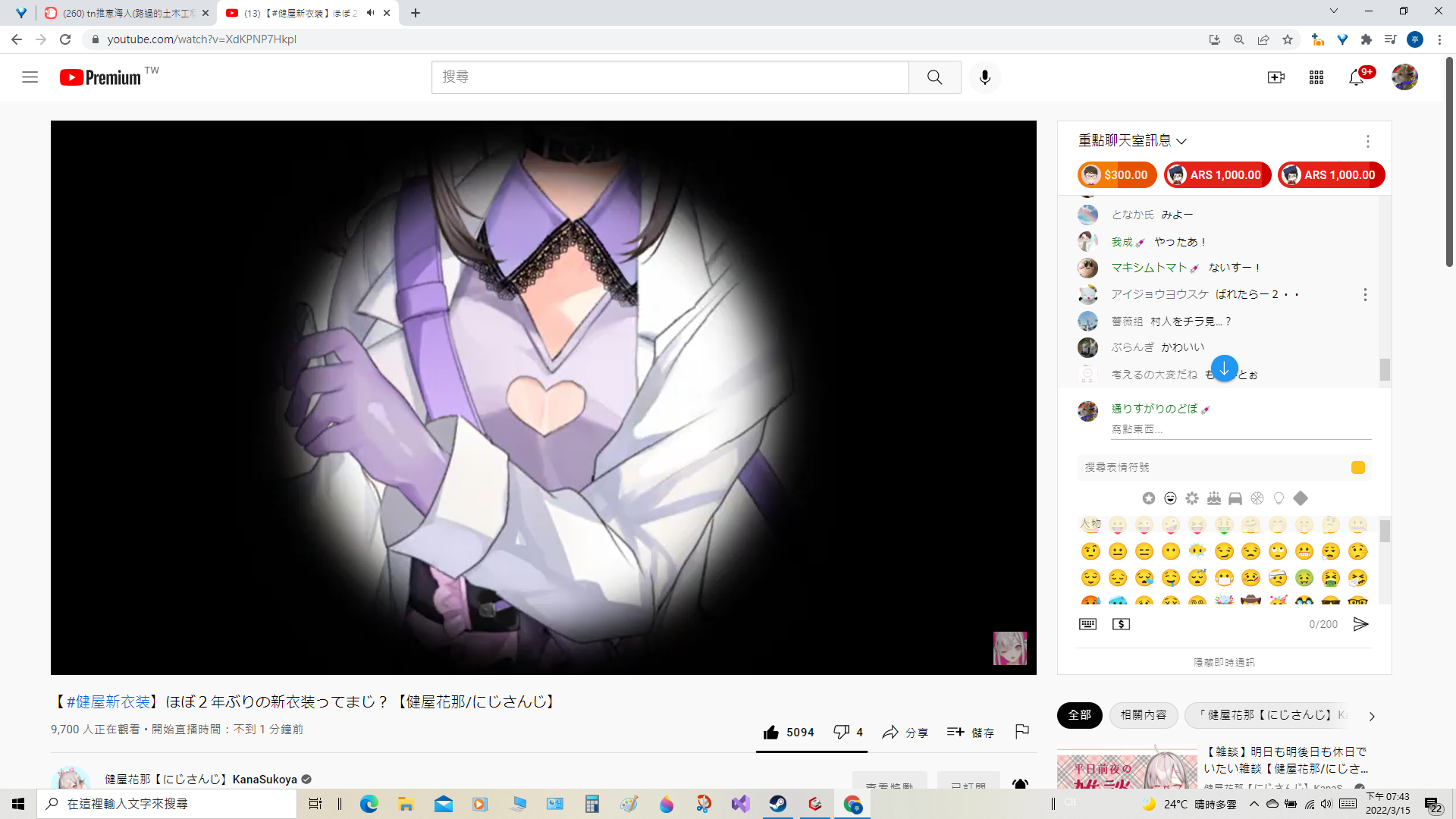The image size is (1456, 819).
Task: Click the 搜尋表情符號 emoji search field
Action: [1213, 468]
